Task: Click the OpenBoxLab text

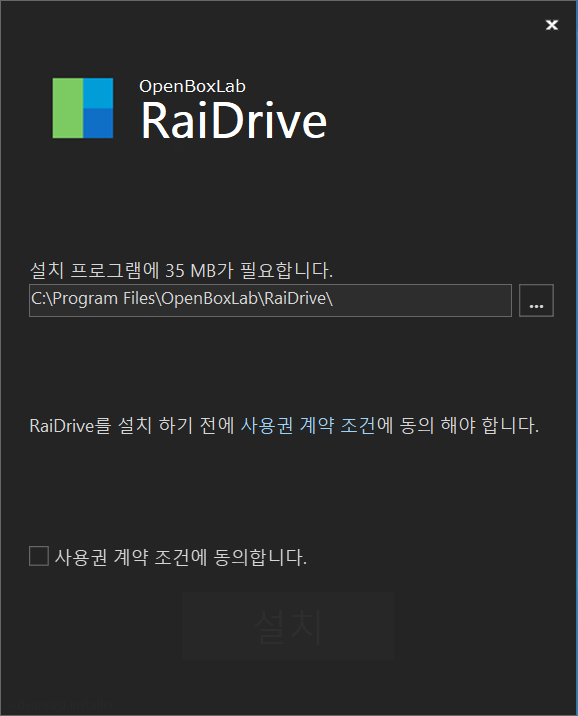Action: click(192, 86)
